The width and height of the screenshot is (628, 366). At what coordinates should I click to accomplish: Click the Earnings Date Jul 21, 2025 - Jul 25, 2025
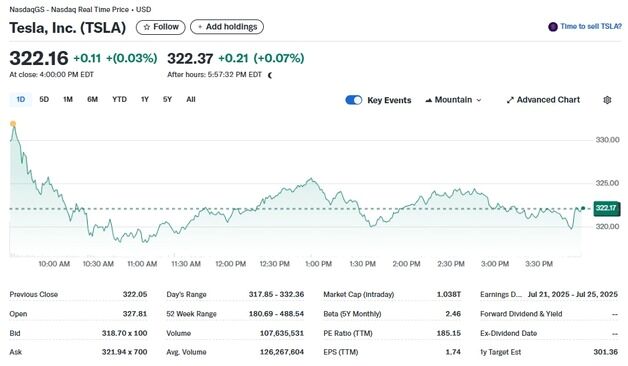(x=573, y=294)
